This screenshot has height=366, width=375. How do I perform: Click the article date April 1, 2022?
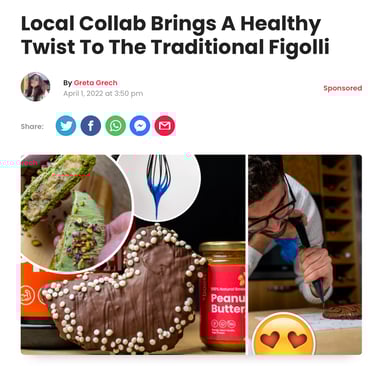pos(103,94)
